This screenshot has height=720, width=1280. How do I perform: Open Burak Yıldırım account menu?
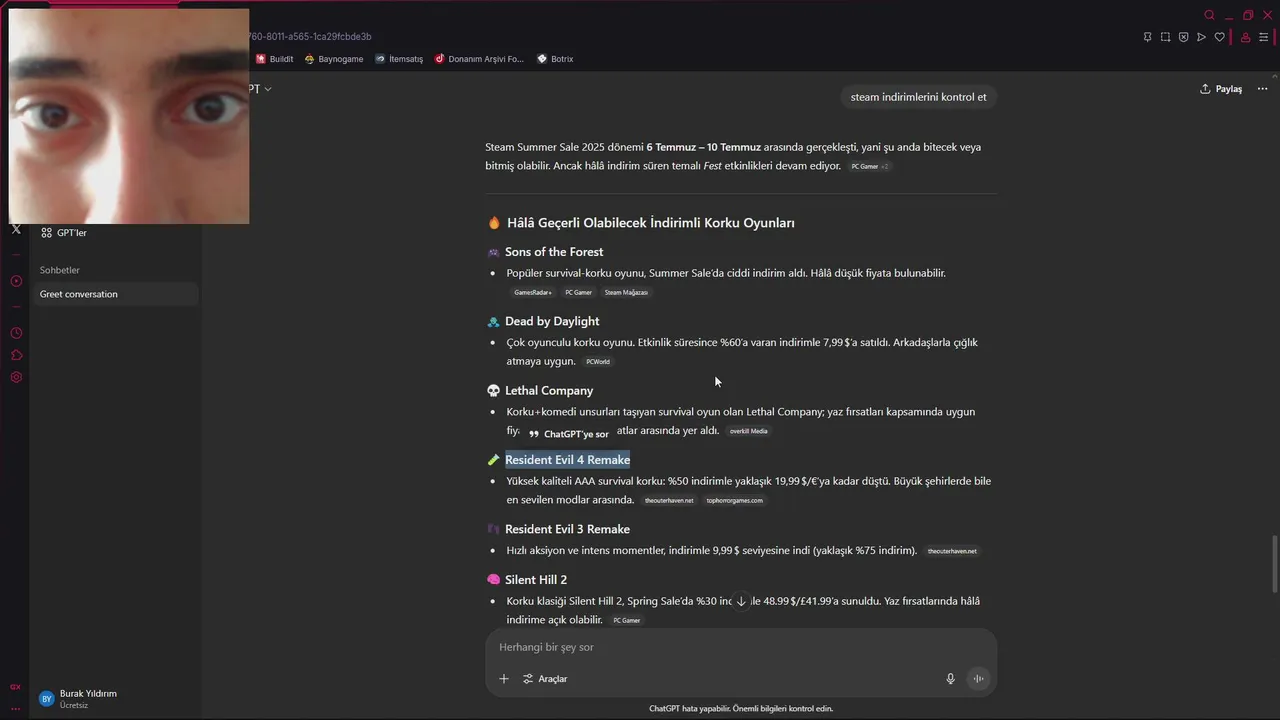114,699
